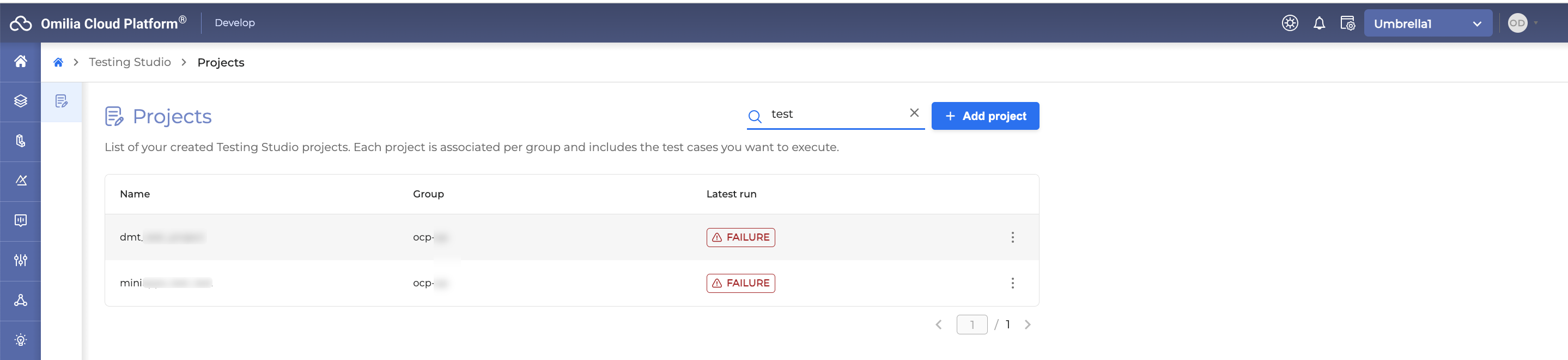
Task: Click the home breadcrumb icon
Action: (x=58, y=62)
